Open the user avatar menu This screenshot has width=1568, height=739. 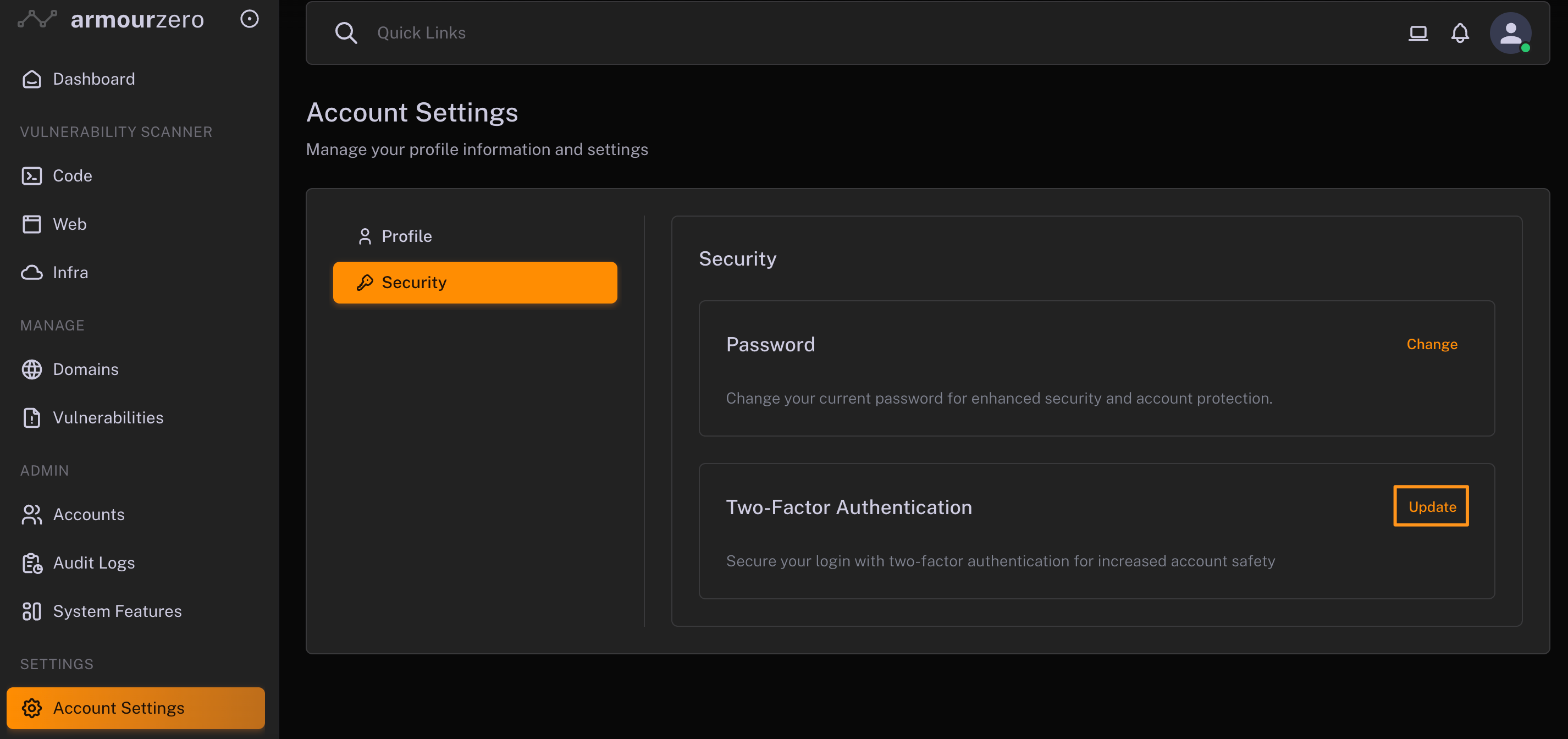click(x=1510, y=33)
